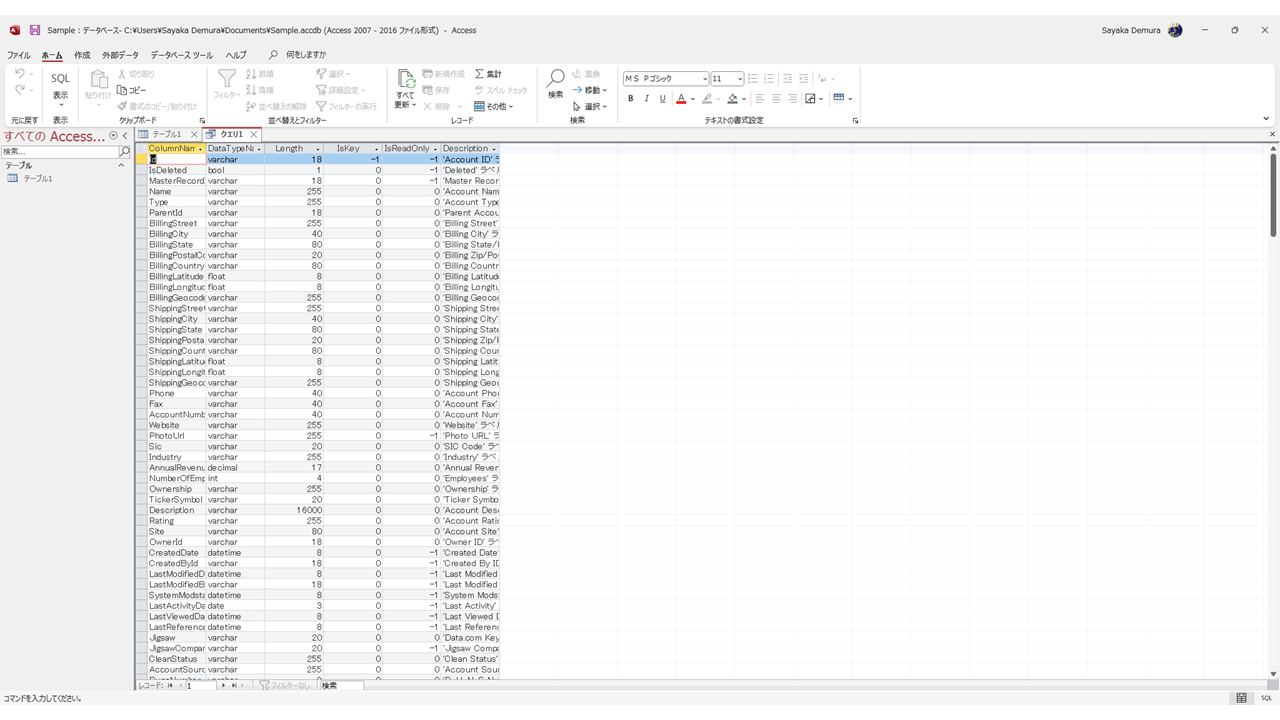
Task: Click the Totals (集計) sigma icon
Action: [478, 73]
